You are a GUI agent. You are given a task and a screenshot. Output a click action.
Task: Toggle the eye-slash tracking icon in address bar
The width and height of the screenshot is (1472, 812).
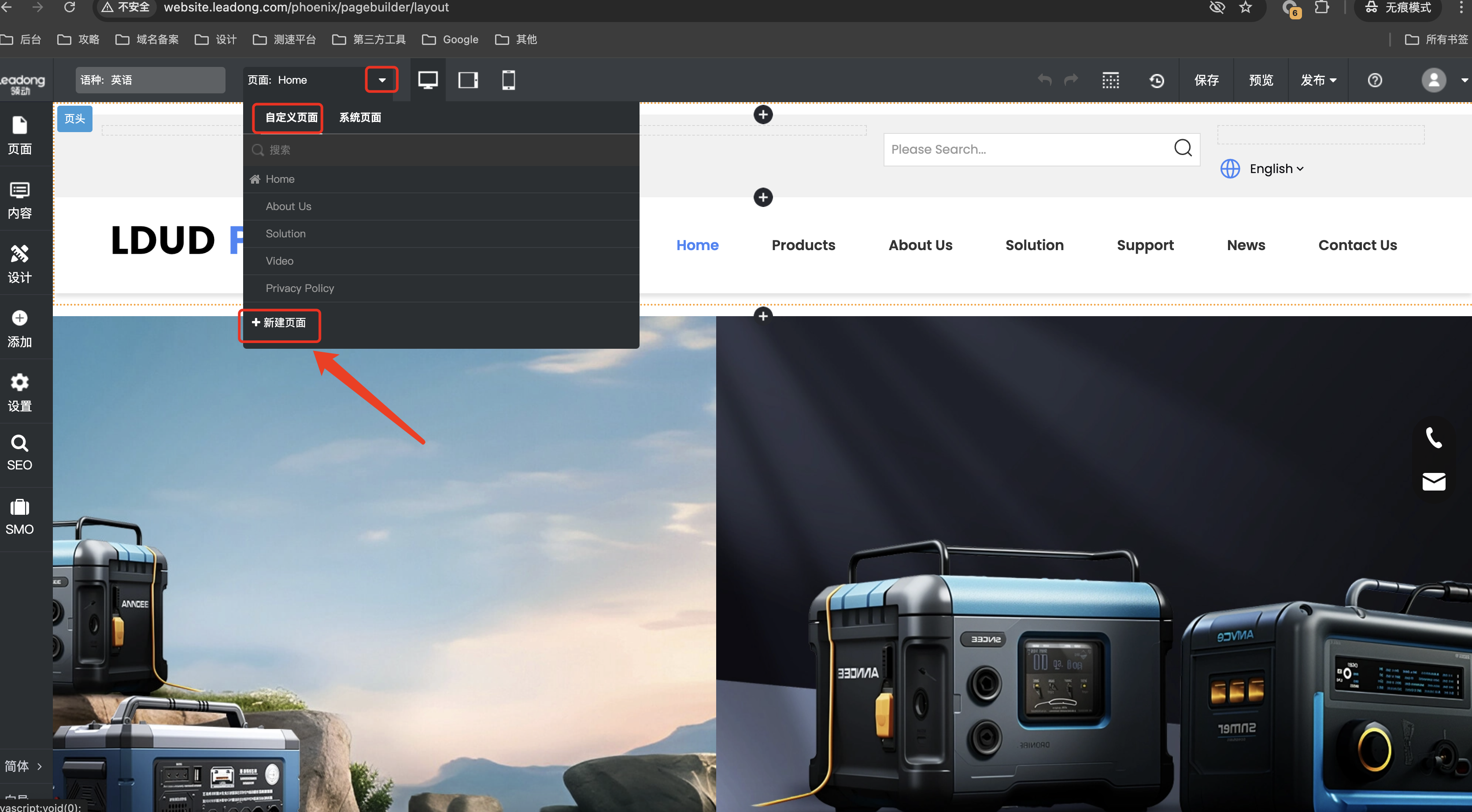pyautogui.click(x=1217, y=7)
